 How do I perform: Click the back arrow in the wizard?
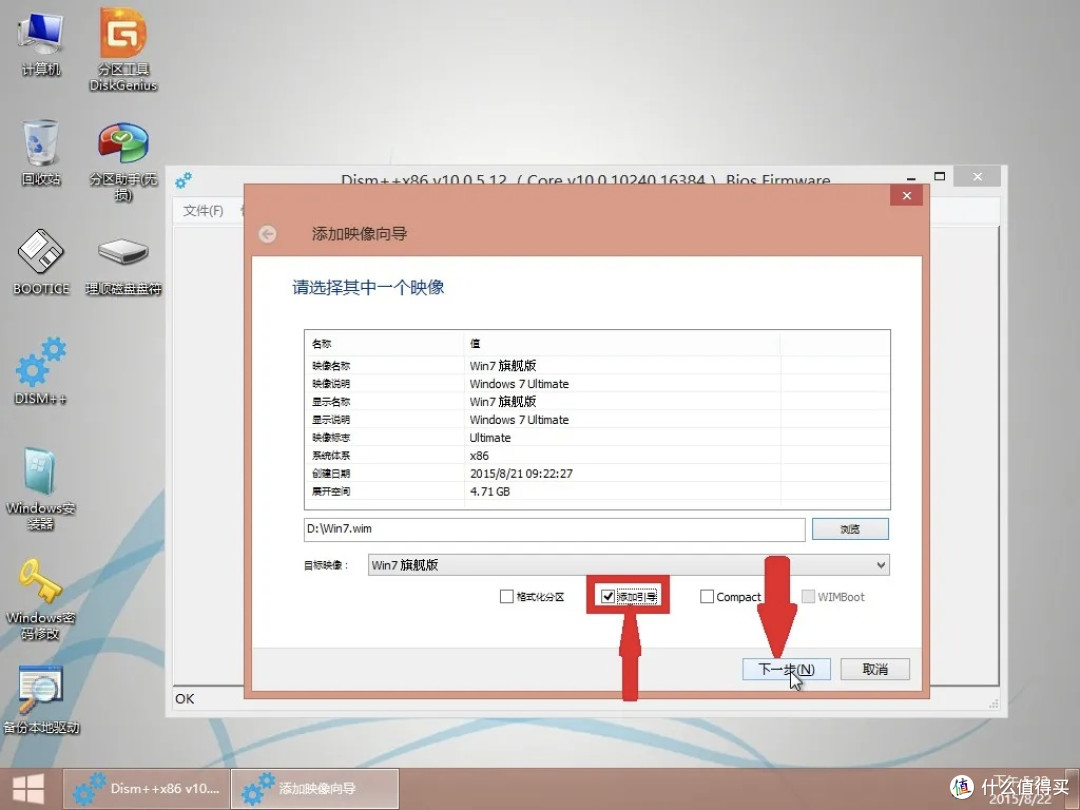click(x=268, y=234)
